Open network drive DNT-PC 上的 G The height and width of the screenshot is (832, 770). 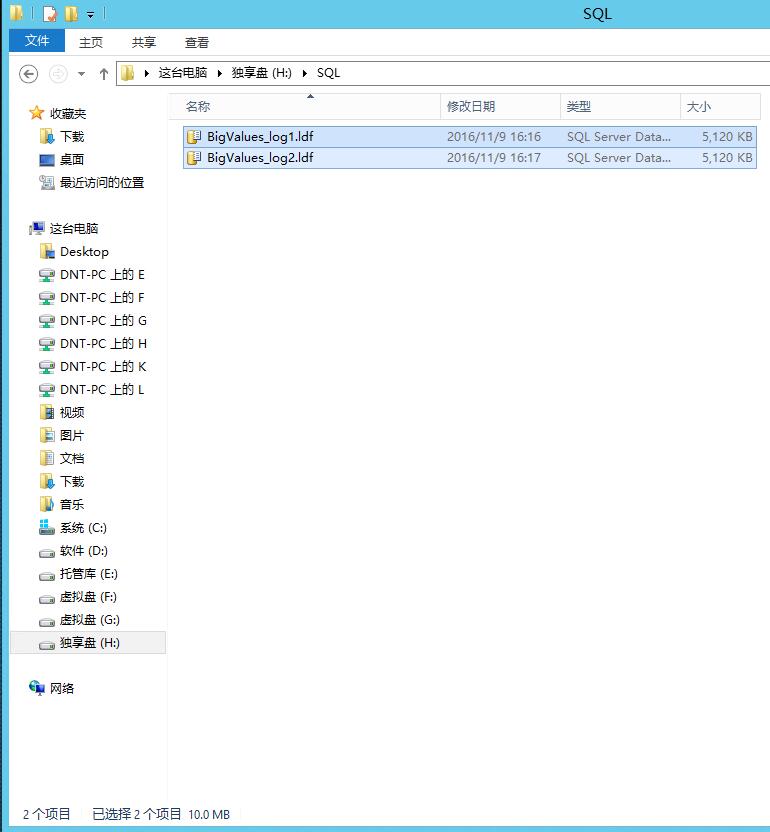[x=103, y=321]
